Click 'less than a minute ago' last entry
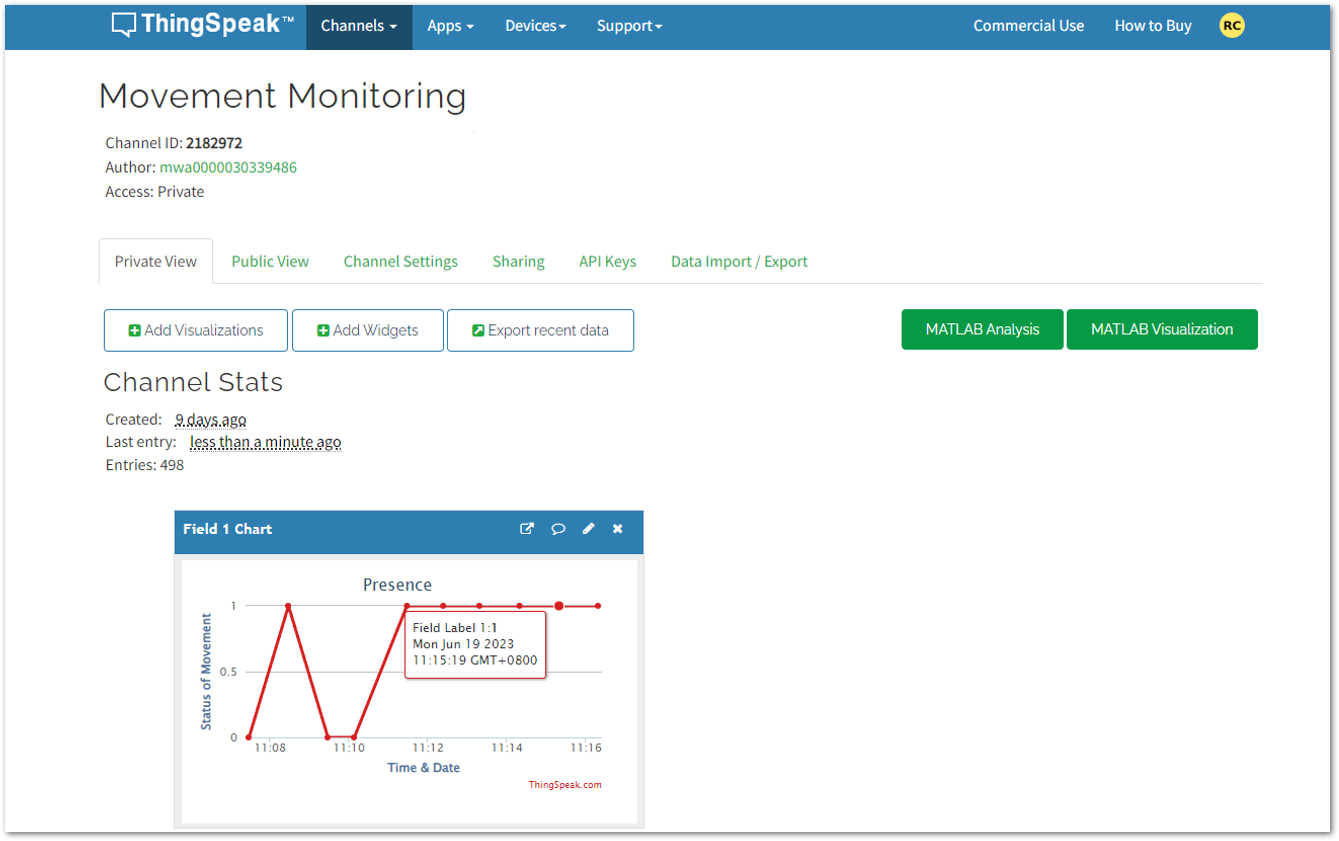The height and width of the screenshot is (841, 1339). click(x=266, y=441)
